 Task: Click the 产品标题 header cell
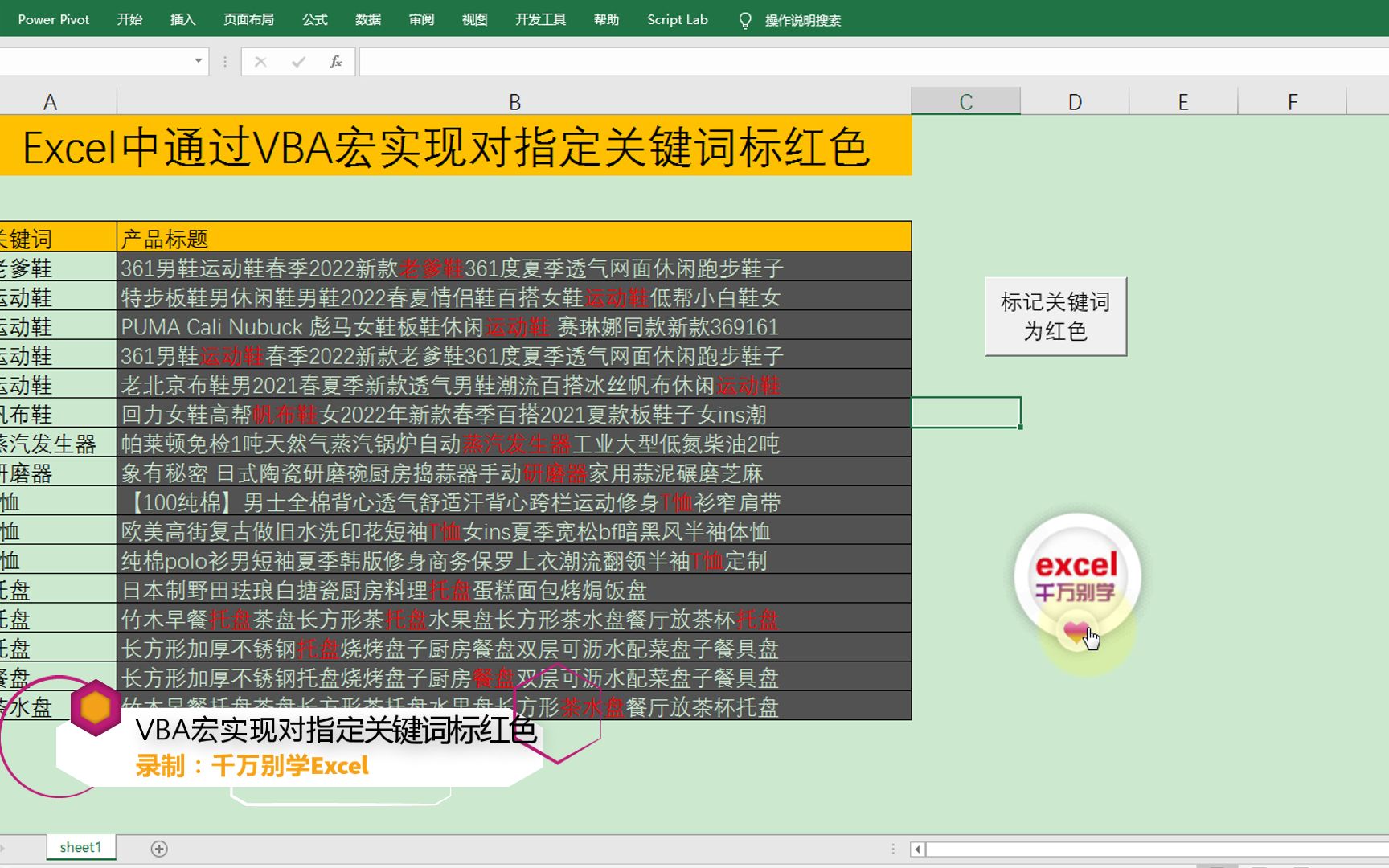pos(514,238)
